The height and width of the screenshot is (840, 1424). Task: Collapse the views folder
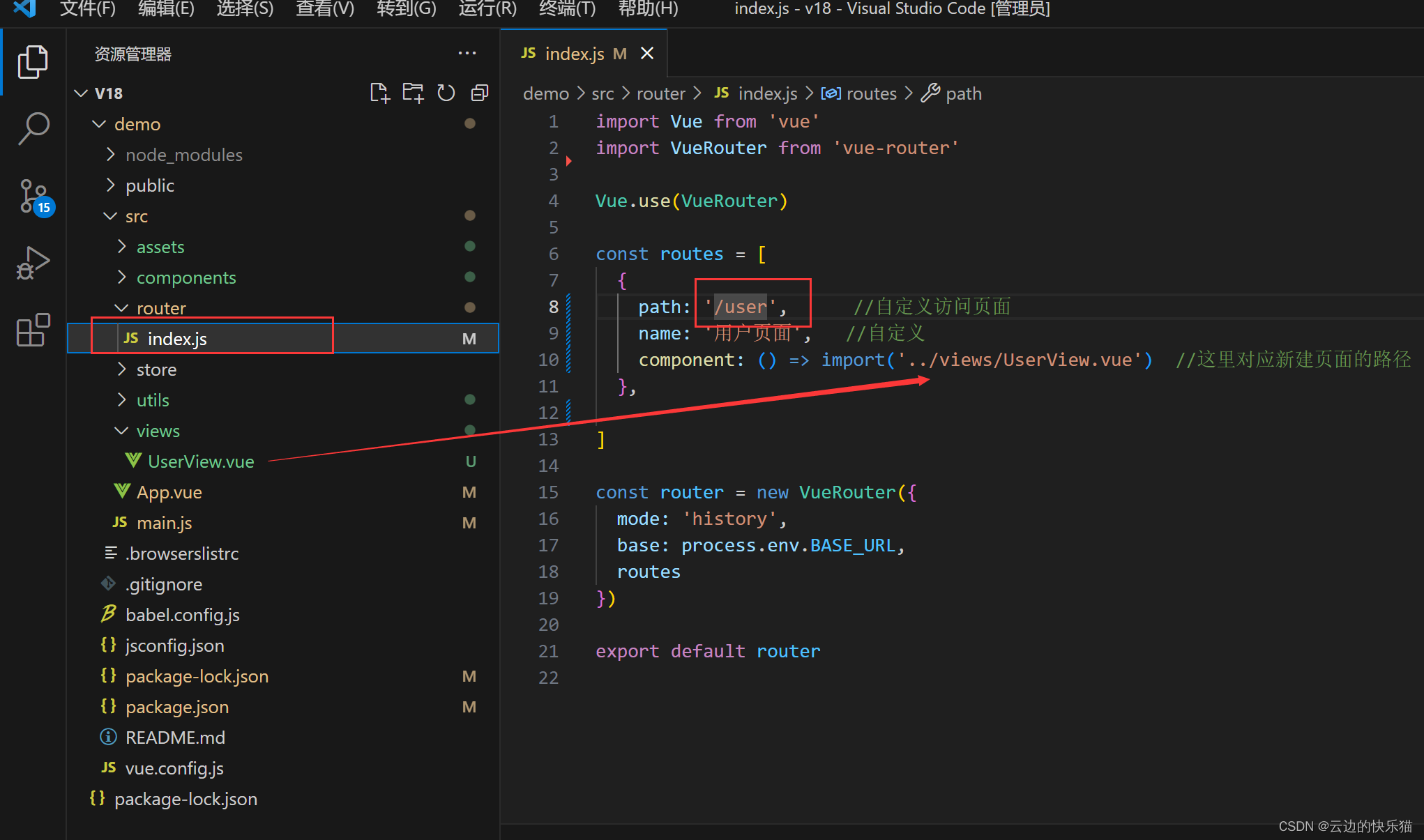point(158,431)
